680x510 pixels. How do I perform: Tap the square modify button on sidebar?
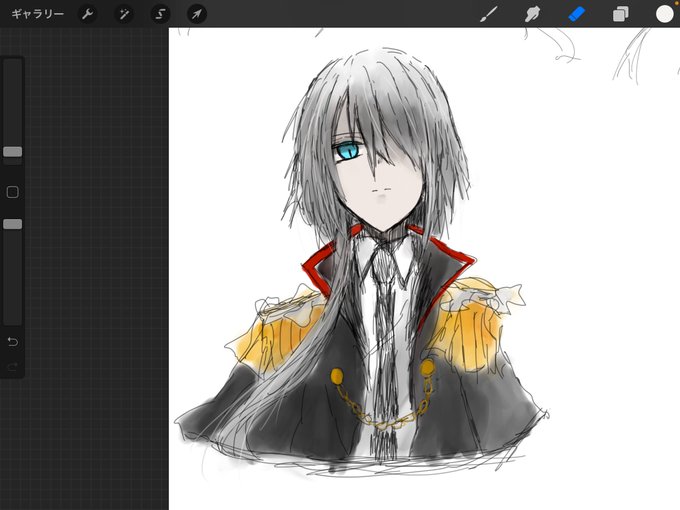coord(13,192)
